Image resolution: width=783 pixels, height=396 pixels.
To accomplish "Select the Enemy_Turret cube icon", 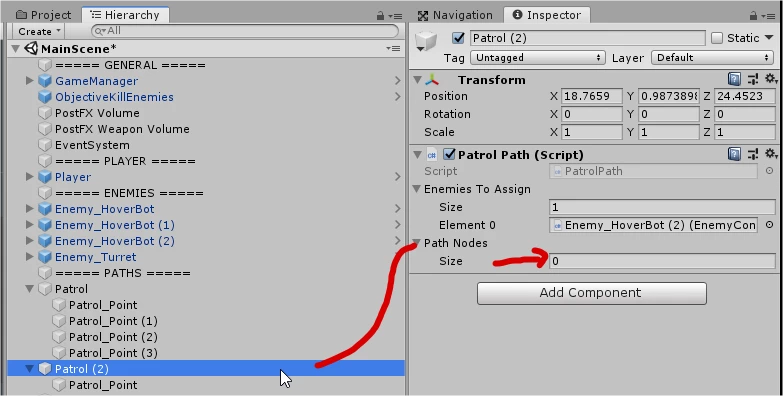I will tap(45, 257).
